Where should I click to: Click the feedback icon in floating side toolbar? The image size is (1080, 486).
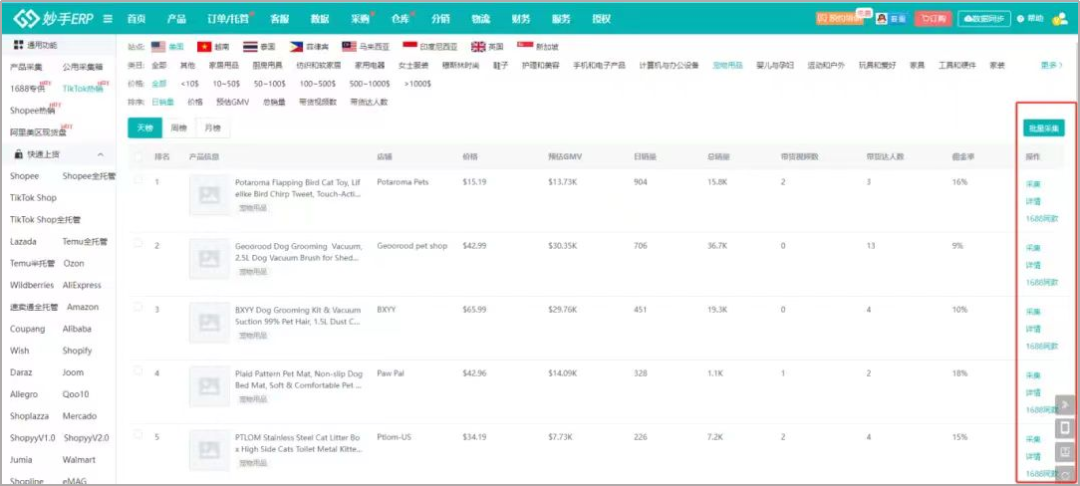pyautogui.click(x=1065, y=452)
